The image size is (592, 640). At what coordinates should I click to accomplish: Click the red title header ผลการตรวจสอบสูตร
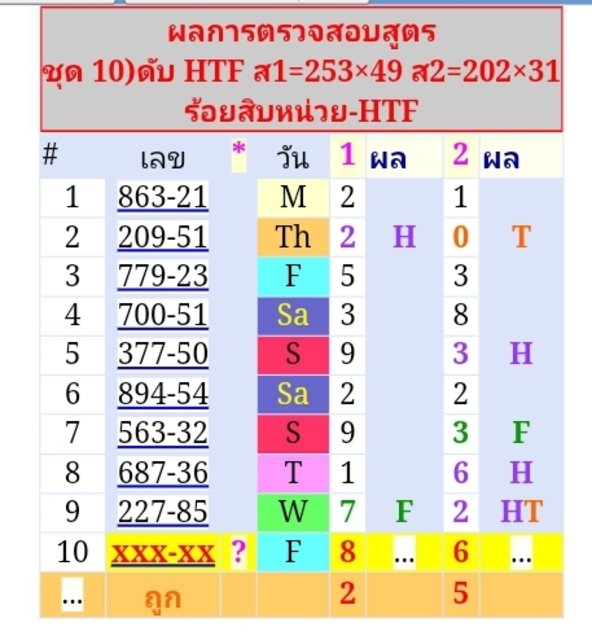coord(302,33)
